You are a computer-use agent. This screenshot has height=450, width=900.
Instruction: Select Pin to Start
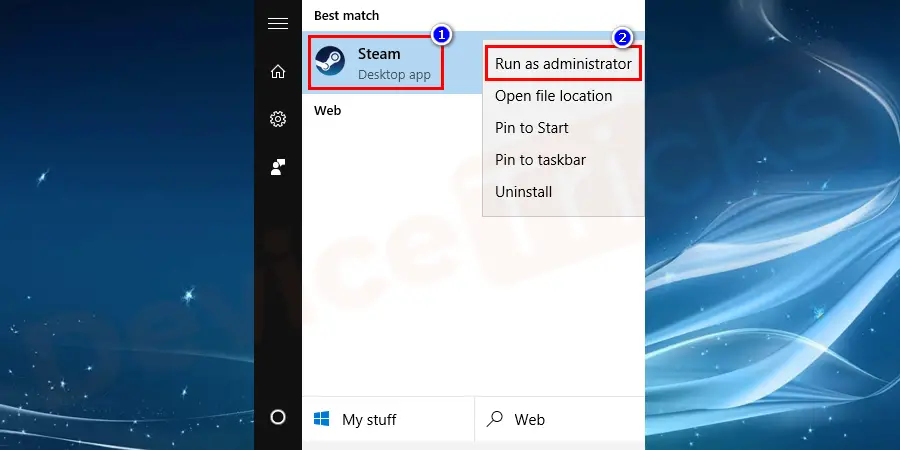tap(532, 128)
